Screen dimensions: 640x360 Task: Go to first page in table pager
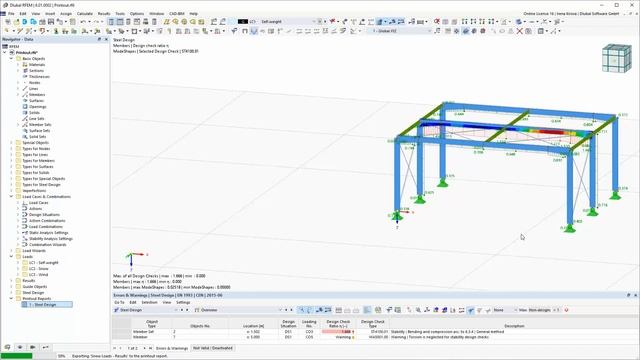point(115,348)
